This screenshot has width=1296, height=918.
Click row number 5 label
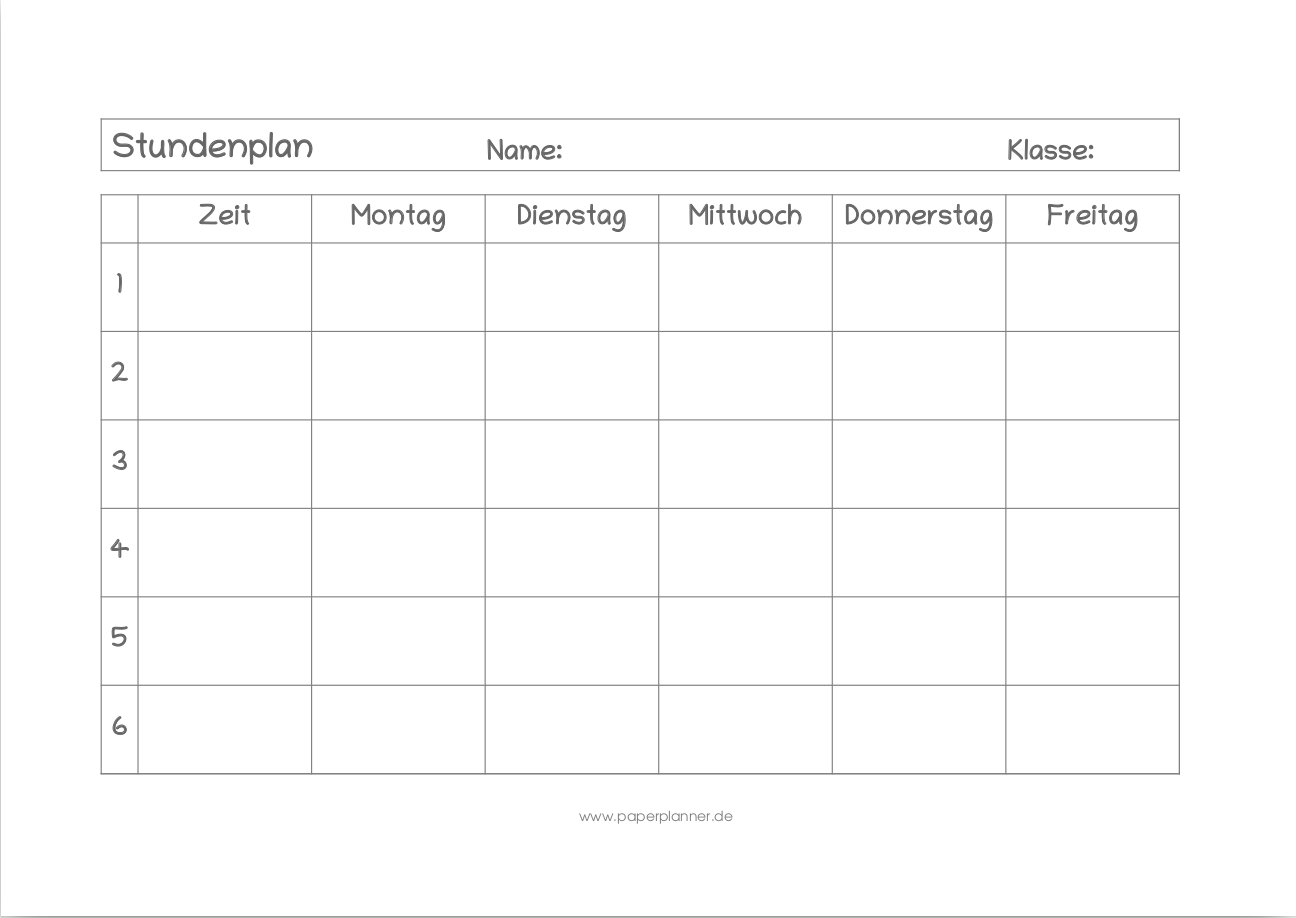click(x=120, y=637)
